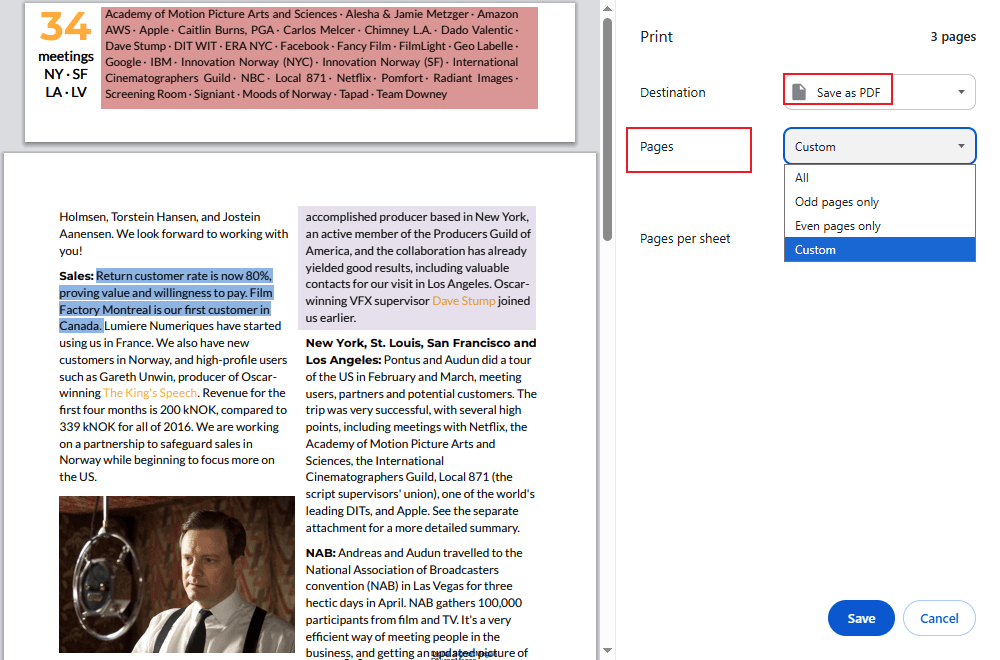1000x660 pixels.
Task: Choose Even pages only option
Action: pyautogui.click(x=879, y=226)
